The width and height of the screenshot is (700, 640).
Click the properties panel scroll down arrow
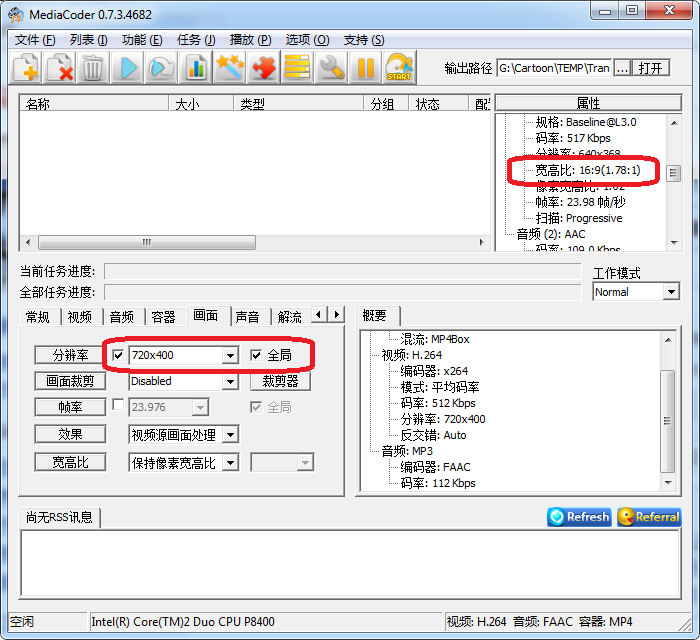tap(674, 243)
